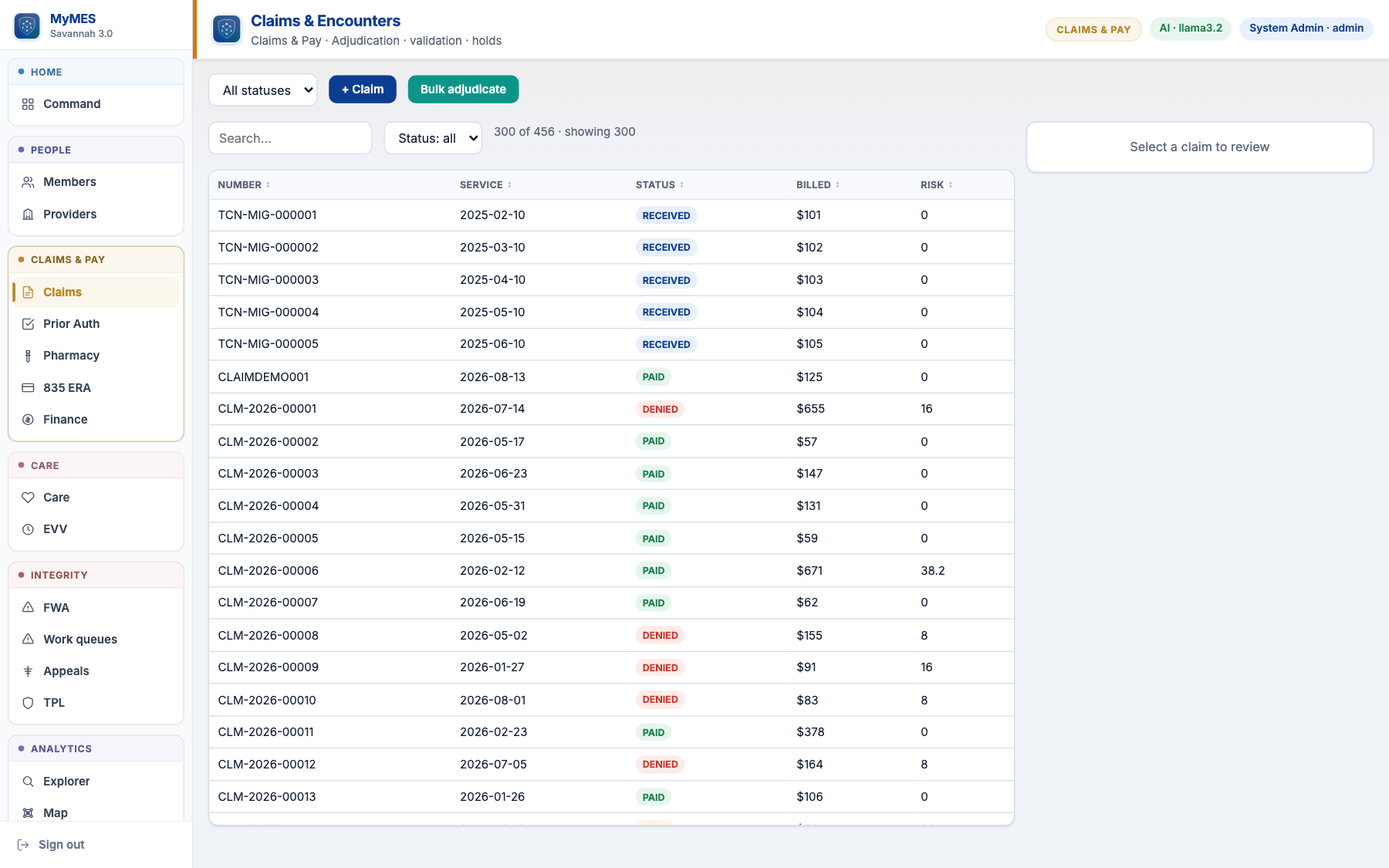The width and height of the screenshot is (1389, 868).
Task: Sort table by SERVICE column
Action: pyautogui.click(x=485, y=185)
